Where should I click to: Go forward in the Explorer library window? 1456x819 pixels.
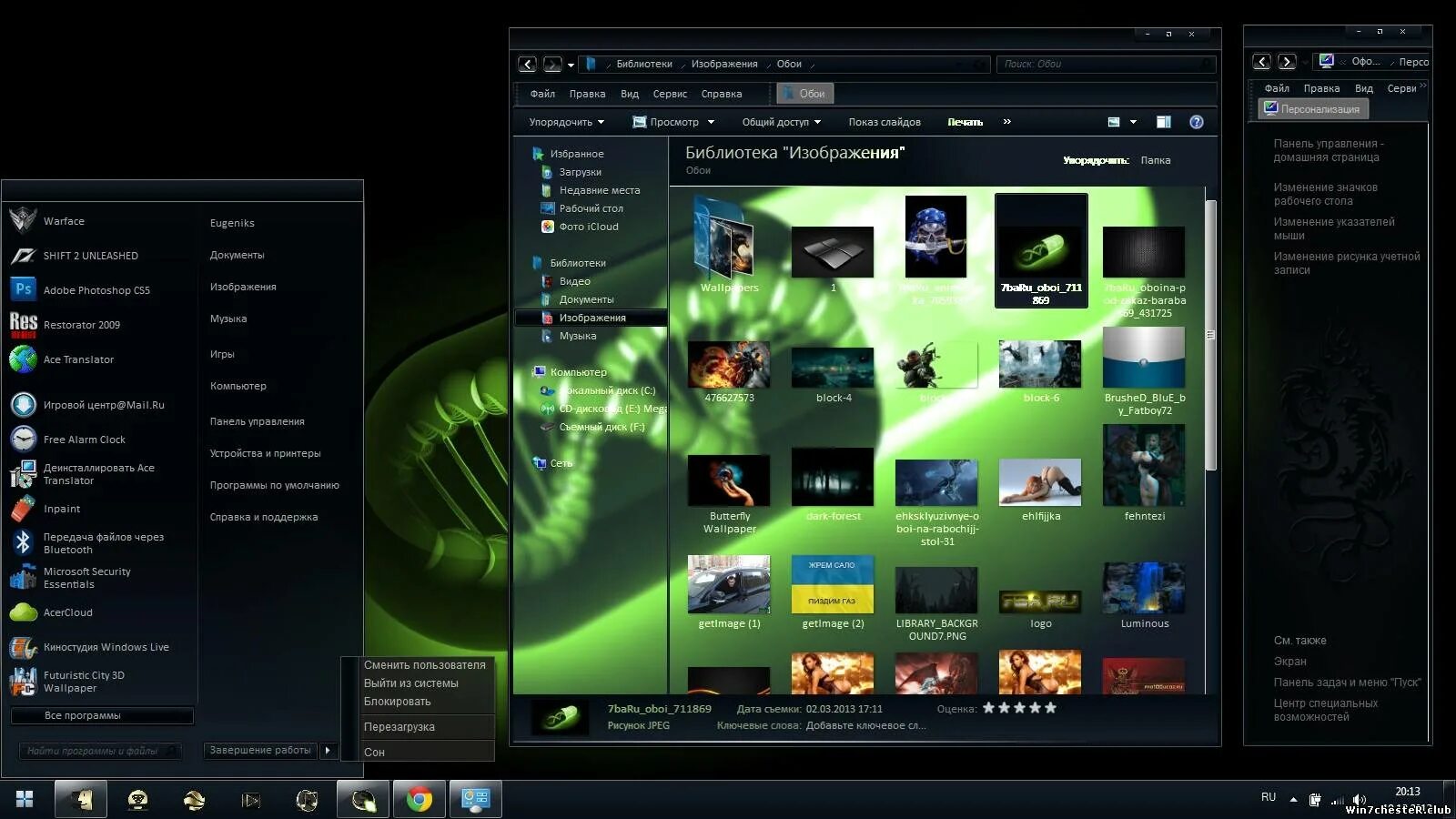coord(552,64)
